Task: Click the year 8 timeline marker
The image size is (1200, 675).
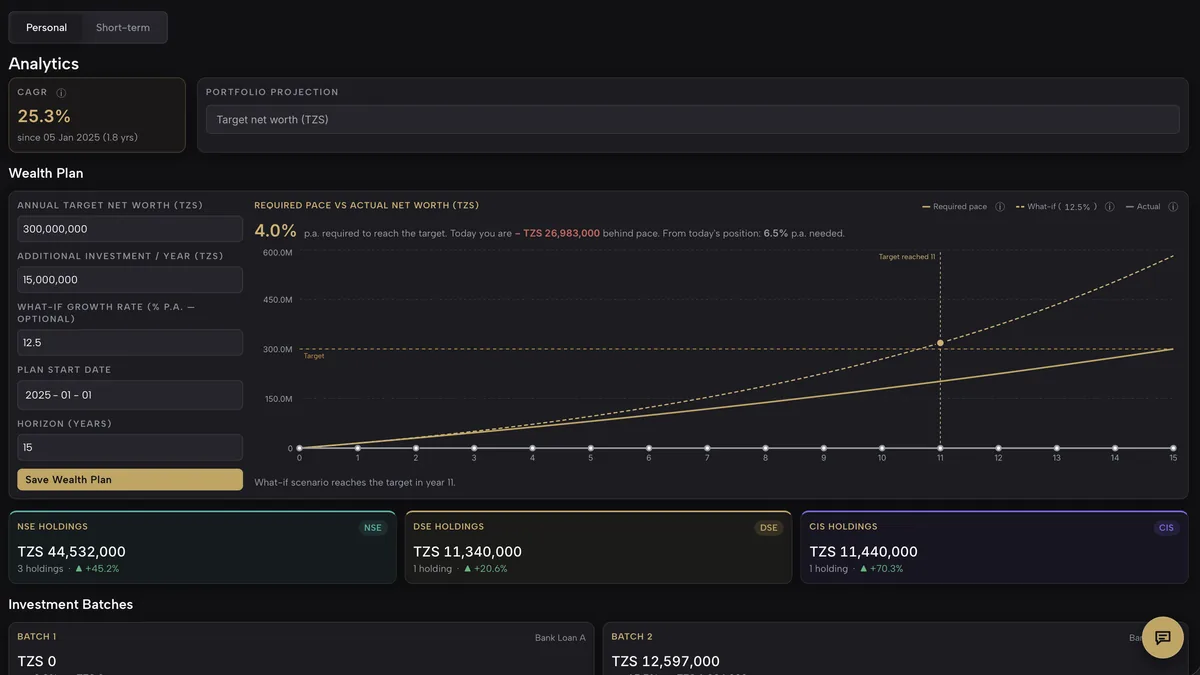Action: pyautogui.click(x=765, y=448)
